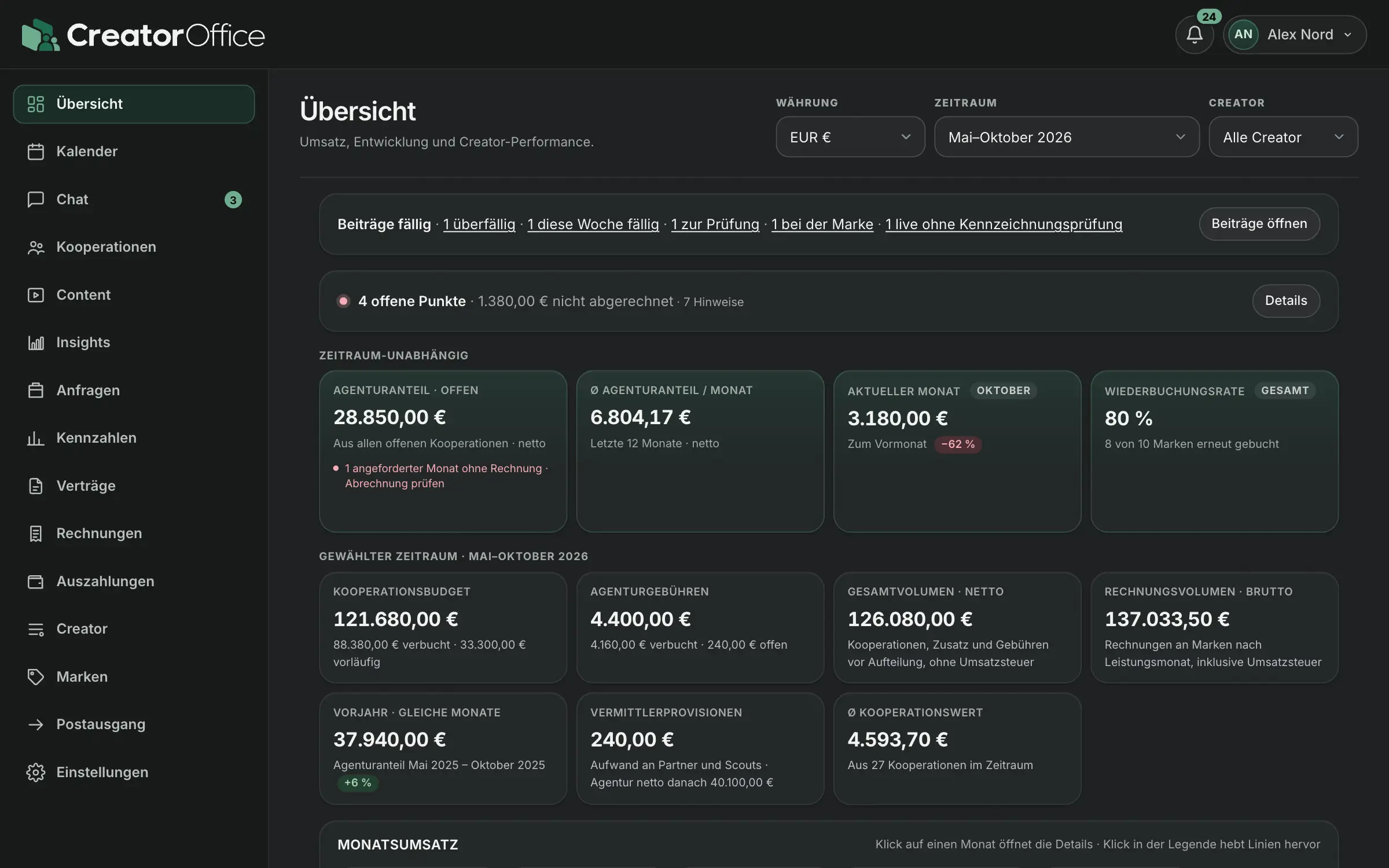
Task: Click the Postausgang arrow icon
Action: [36, 724]
